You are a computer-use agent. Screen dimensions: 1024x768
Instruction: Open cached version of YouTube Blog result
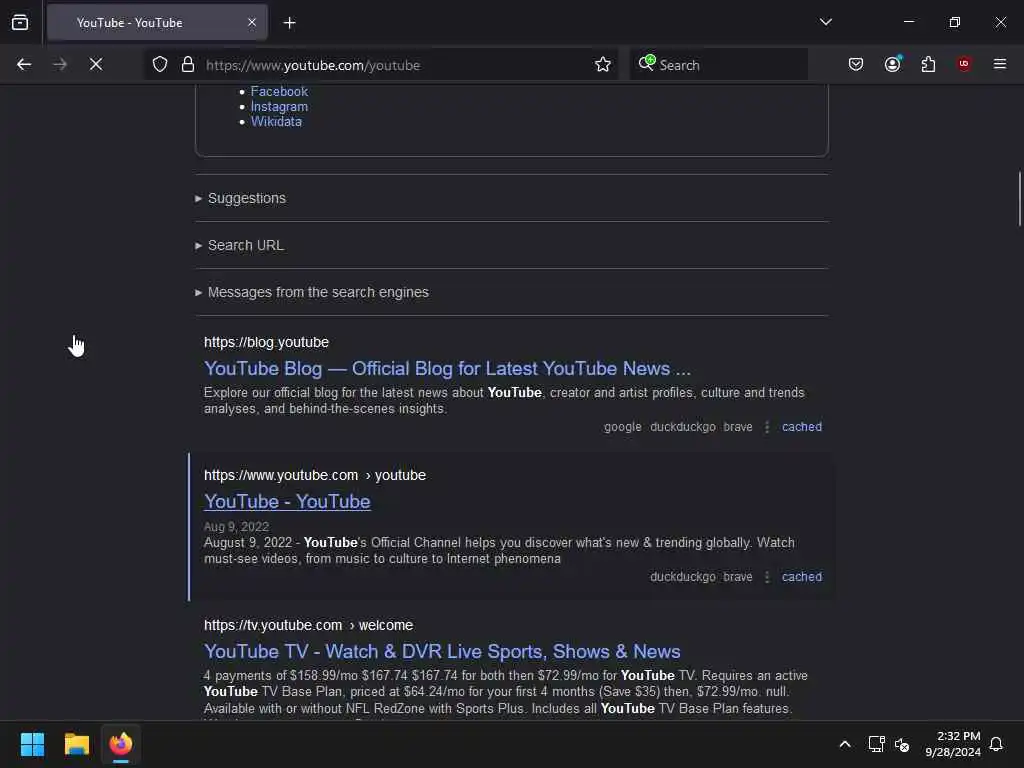pos(802,426)
